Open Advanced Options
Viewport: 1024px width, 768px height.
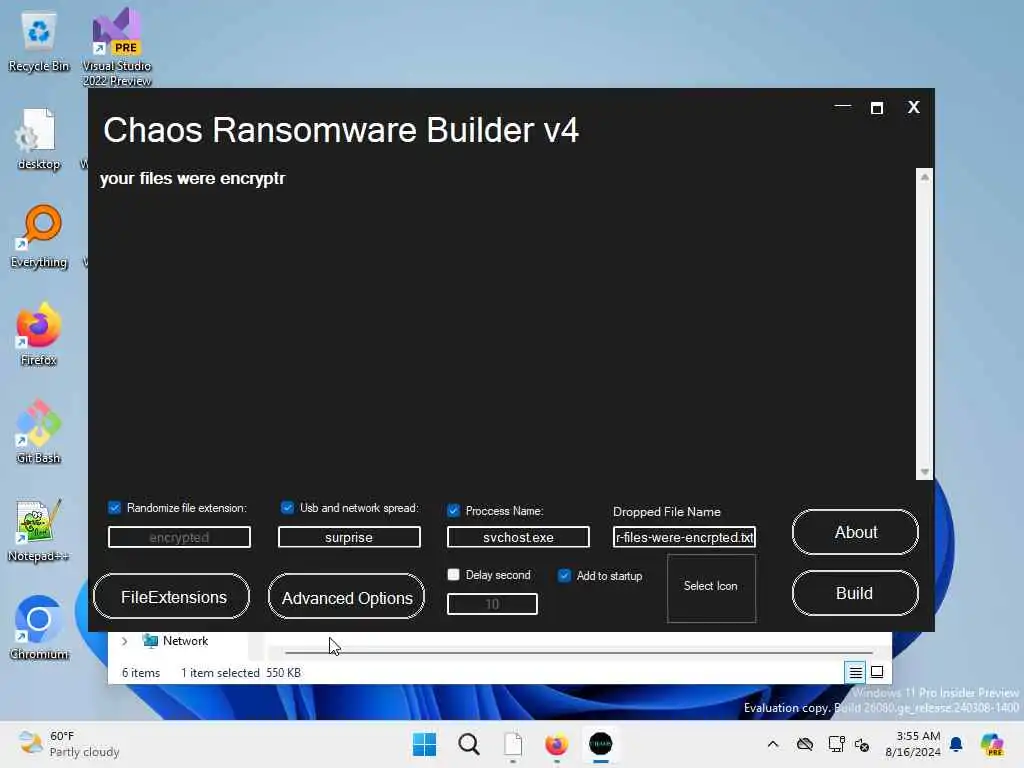[x=346, y=596]
